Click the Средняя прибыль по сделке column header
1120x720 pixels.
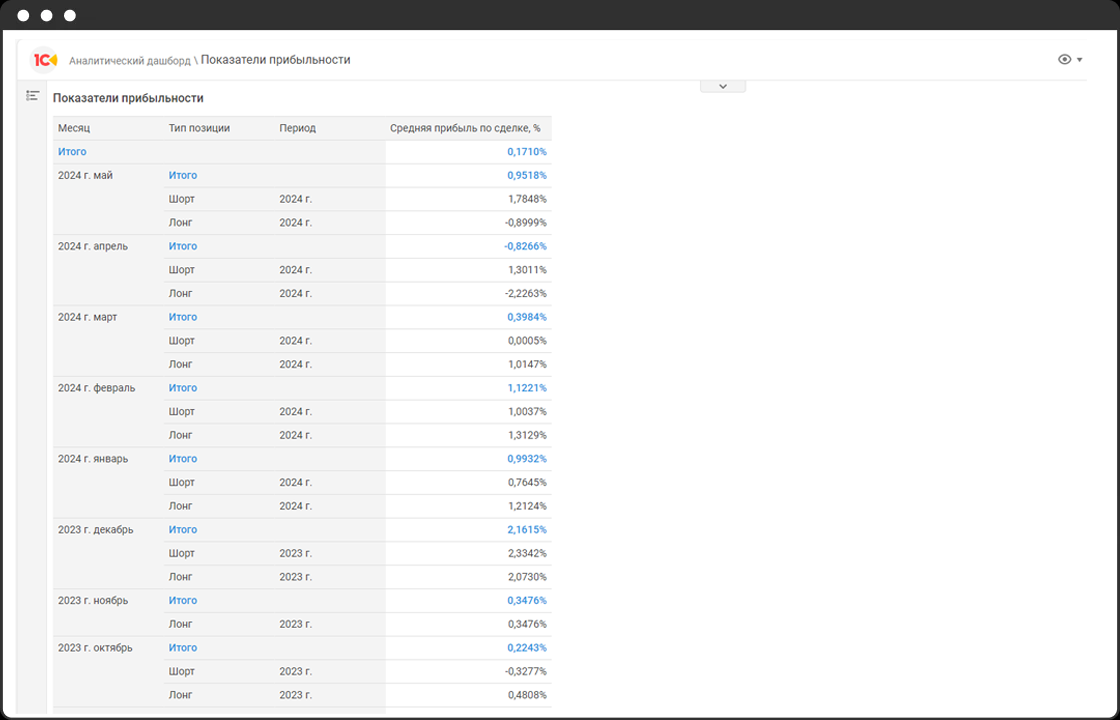[465, 128]
